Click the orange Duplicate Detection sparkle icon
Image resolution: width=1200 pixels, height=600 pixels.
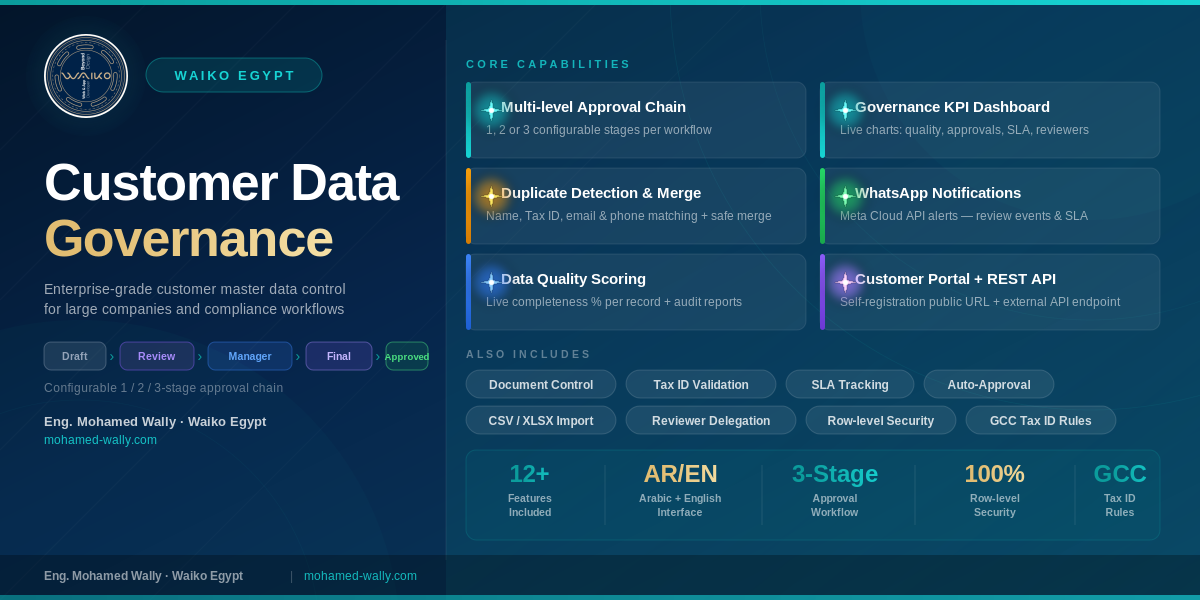coord(491,196)
